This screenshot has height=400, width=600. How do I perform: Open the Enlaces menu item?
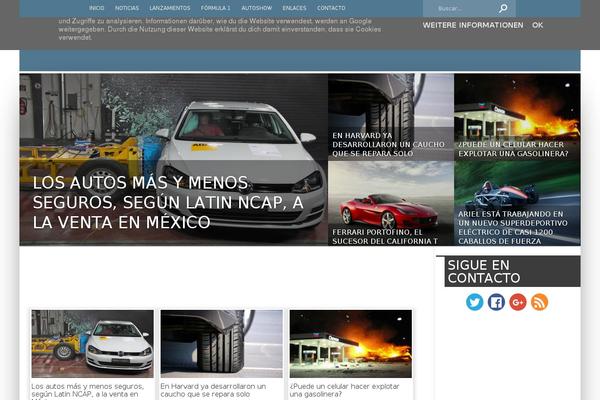(x=294, y=8)
